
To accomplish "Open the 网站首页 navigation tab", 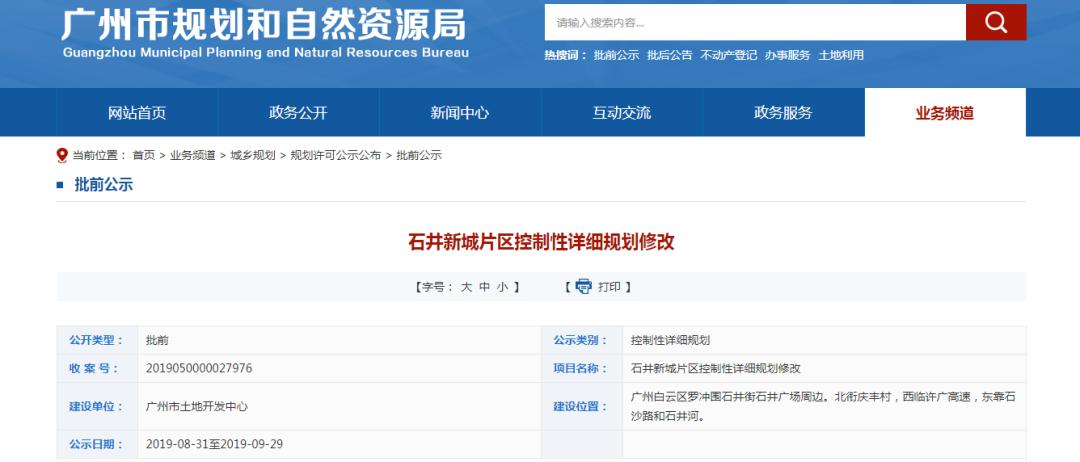I will tap(137, 113).
